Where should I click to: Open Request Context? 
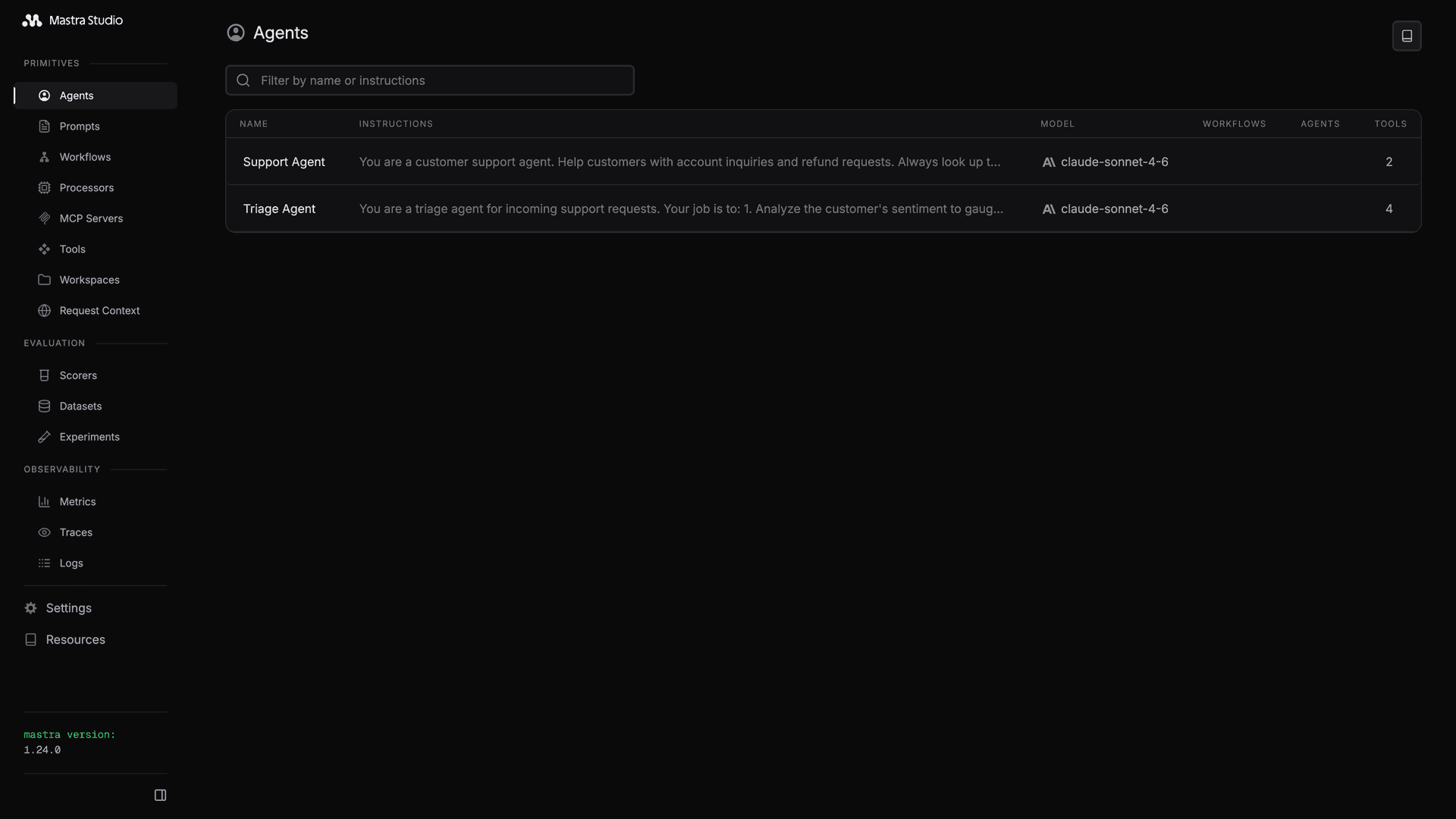pos(99,310)
